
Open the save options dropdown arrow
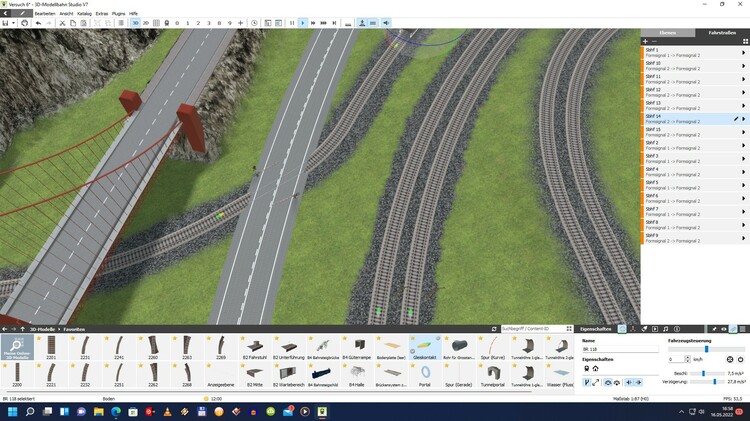pyautogui.click(x=13, y=23)
